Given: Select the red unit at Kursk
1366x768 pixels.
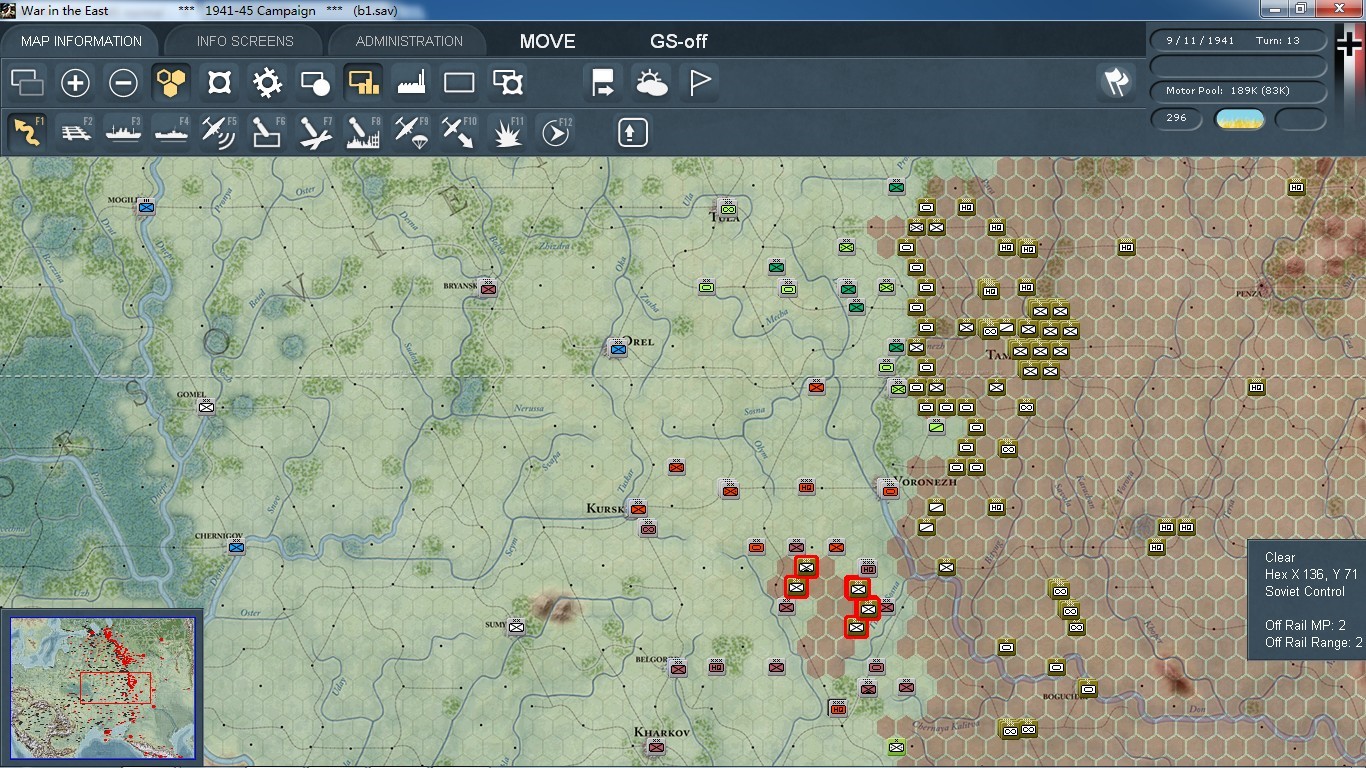Looking at the screenshot, I should click(x=638, y=509).
